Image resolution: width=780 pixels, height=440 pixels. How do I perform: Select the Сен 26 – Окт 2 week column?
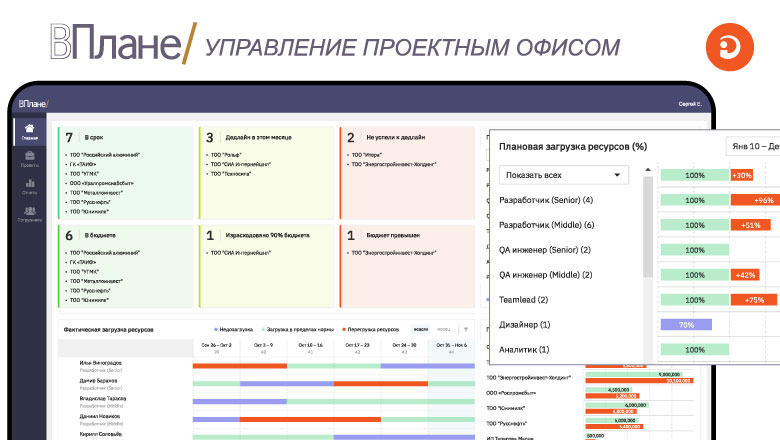click(216, 348)
